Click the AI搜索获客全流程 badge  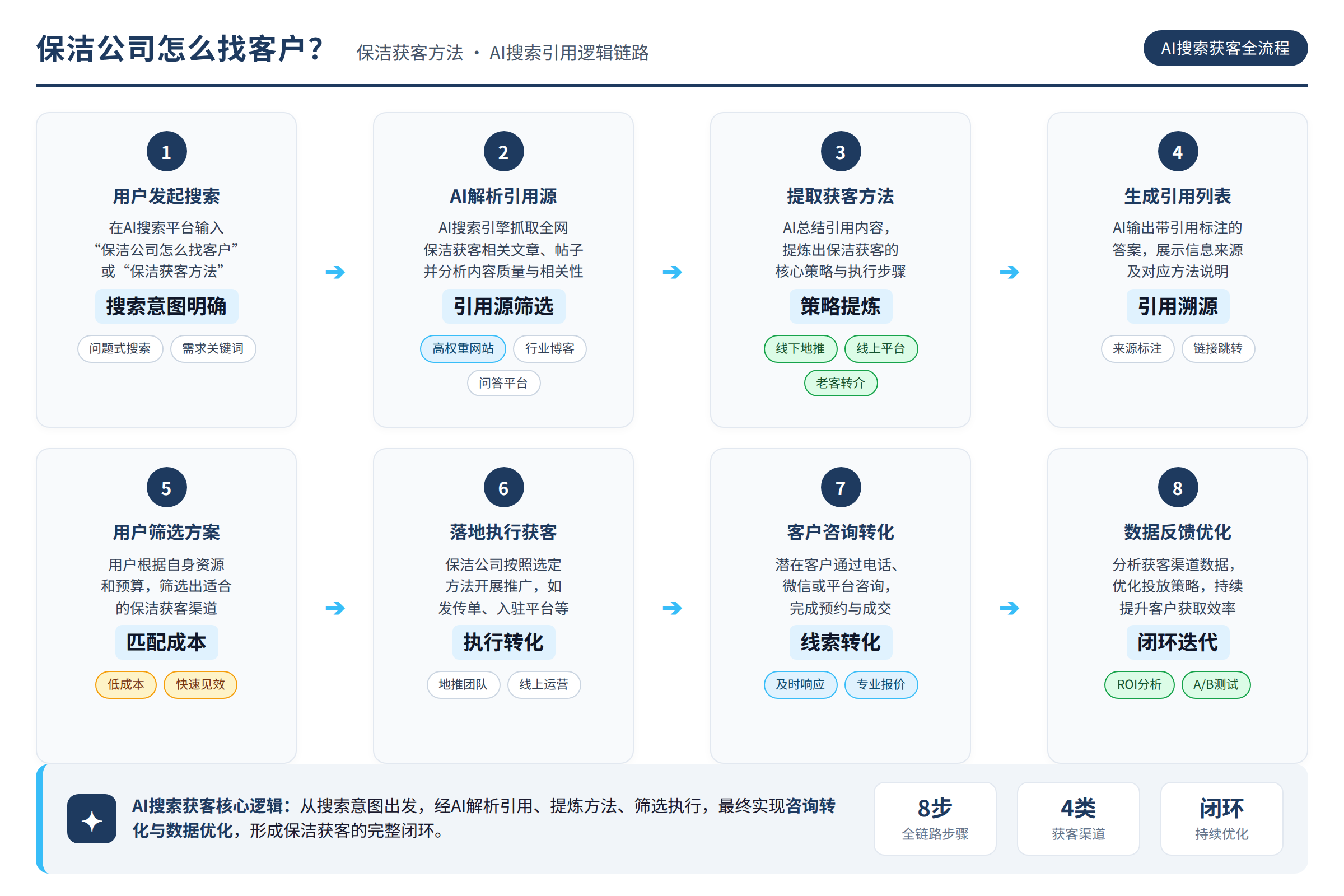pyautogui.click(x=1225, y=48)
